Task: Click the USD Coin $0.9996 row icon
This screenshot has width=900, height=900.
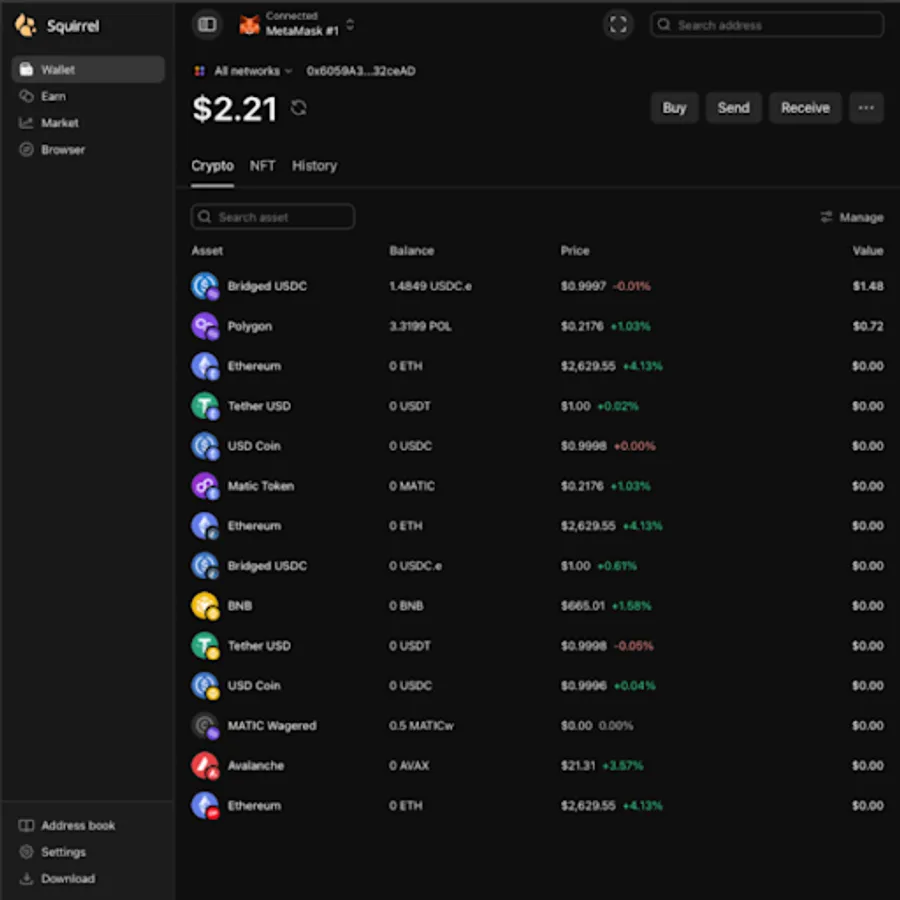Action: pyautogui.click(x=205, y=685)
